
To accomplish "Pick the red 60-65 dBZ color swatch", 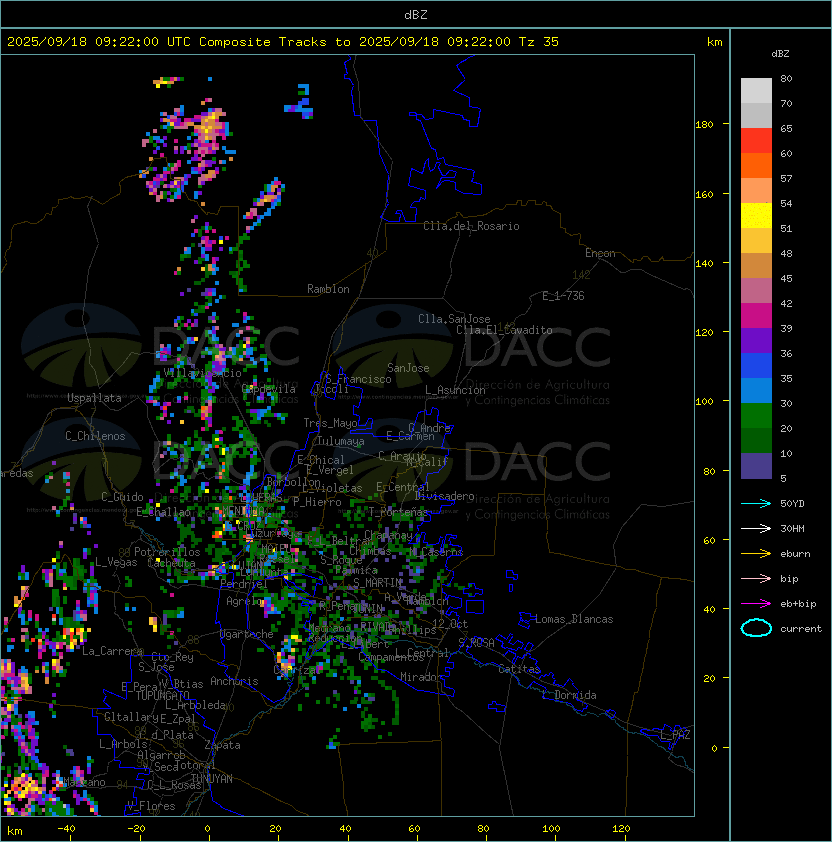I will point(756,141).
